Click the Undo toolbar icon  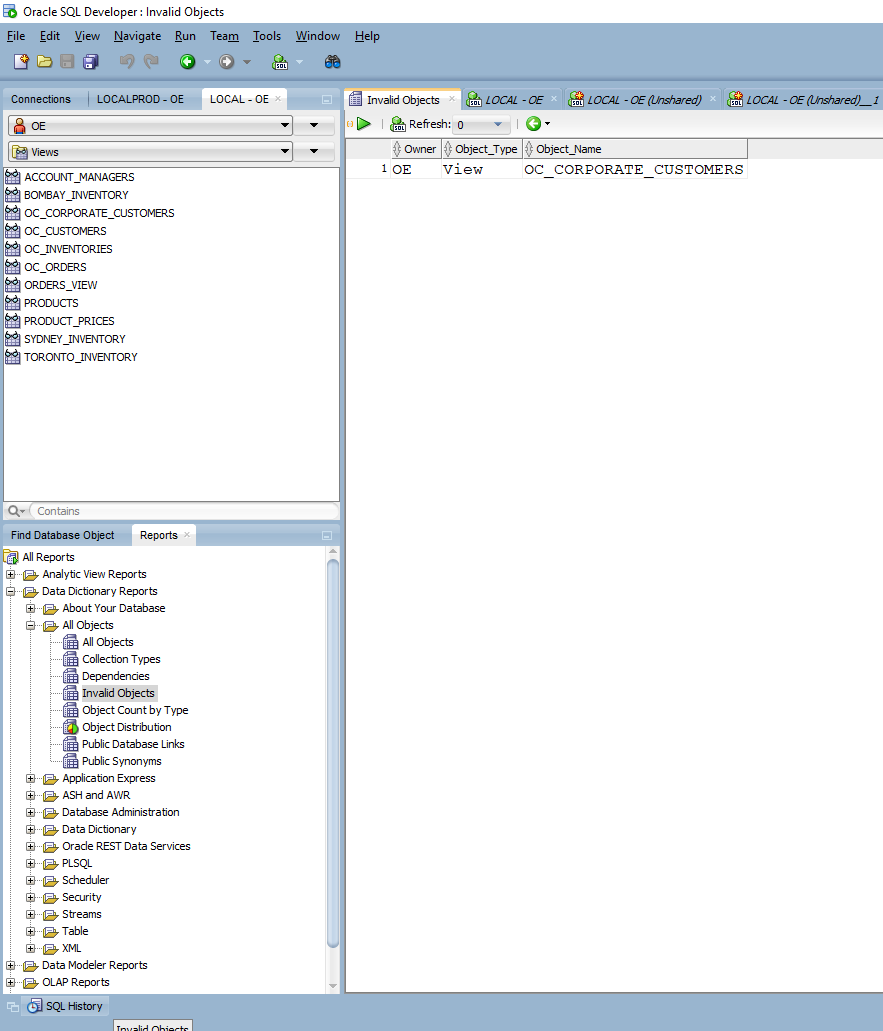tap(127, 62)
